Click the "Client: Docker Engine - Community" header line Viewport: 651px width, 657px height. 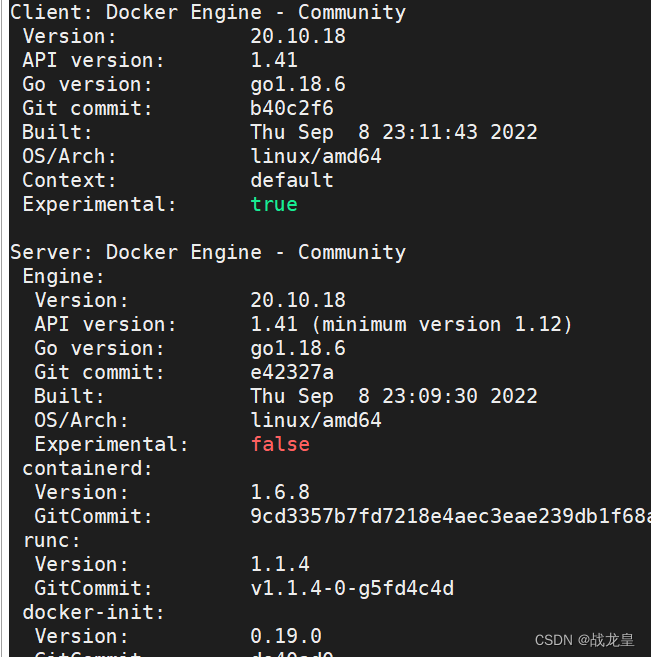[208, 13]
